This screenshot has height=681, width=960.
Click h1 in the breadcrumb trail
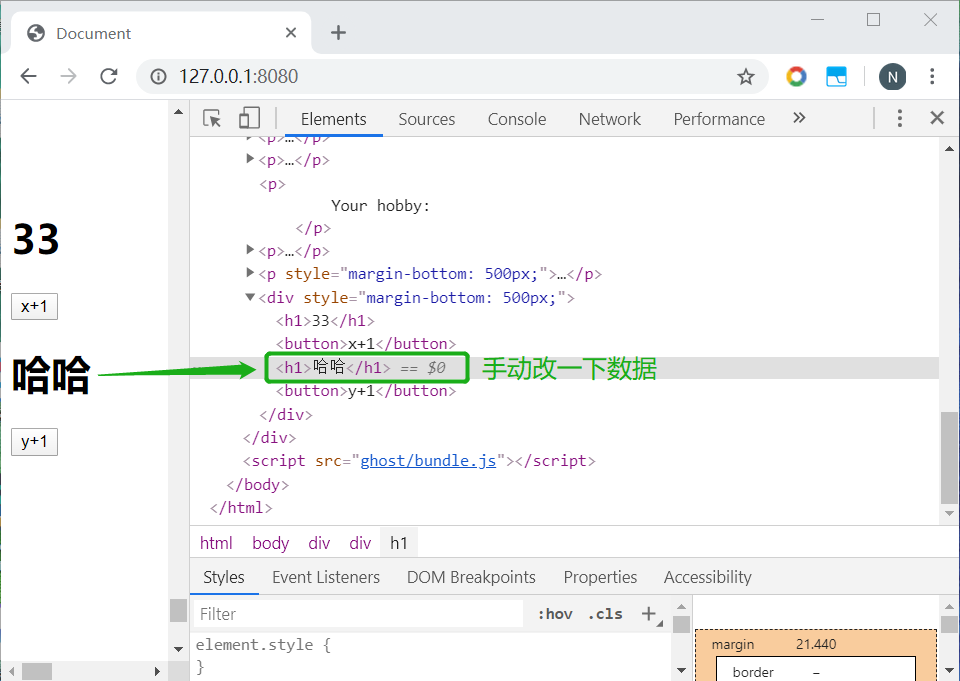click(x=399, y=543)
